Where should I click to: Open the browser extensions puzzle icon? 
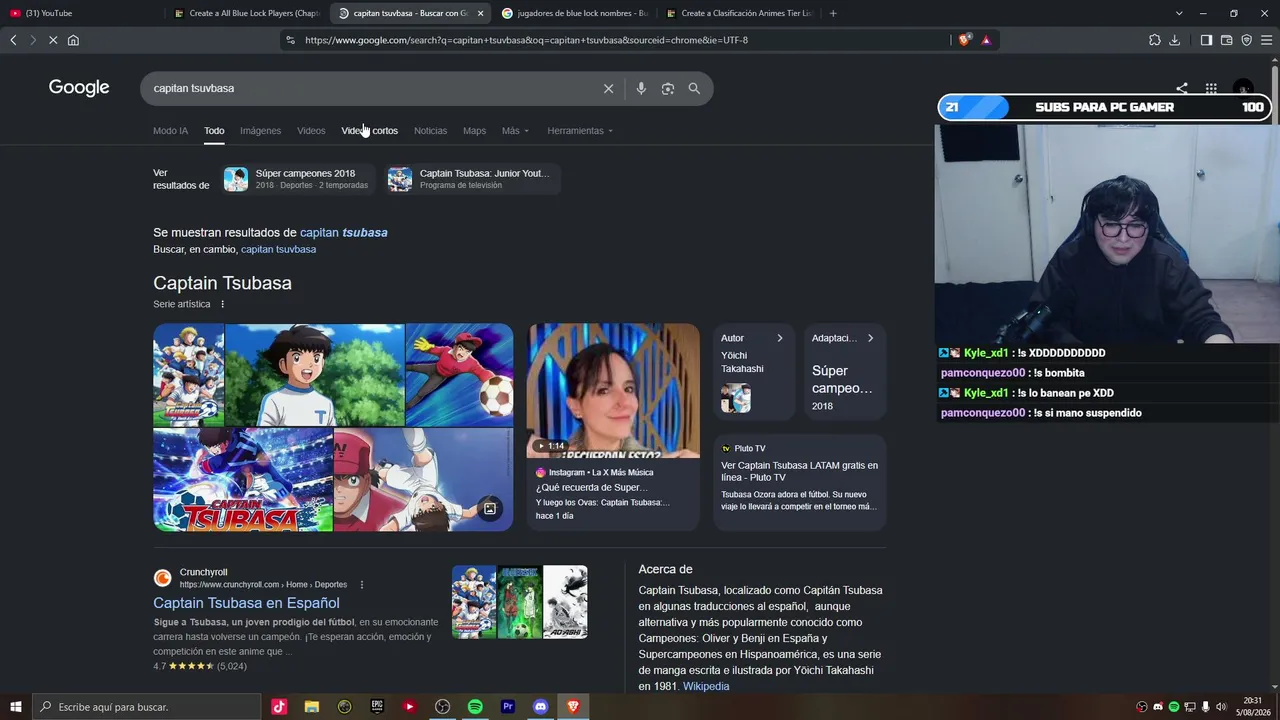point(1155,40)
